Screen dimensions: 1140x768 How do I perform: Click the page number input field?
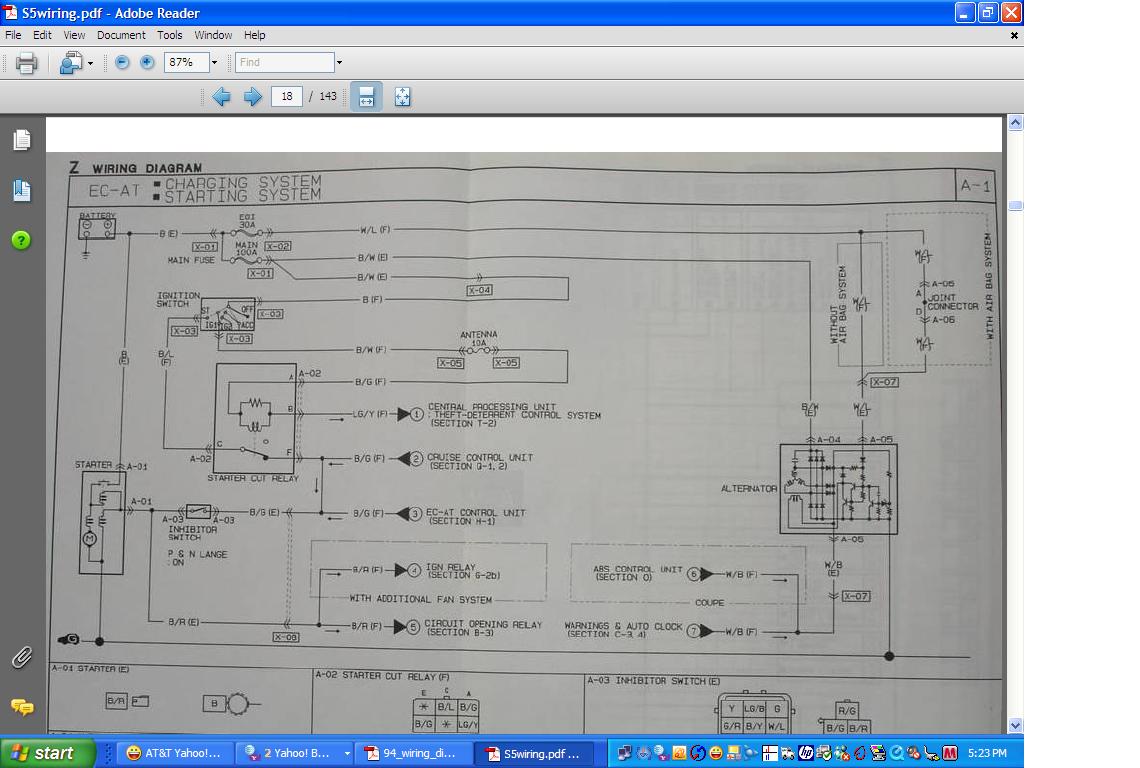(x=287, y=97)
